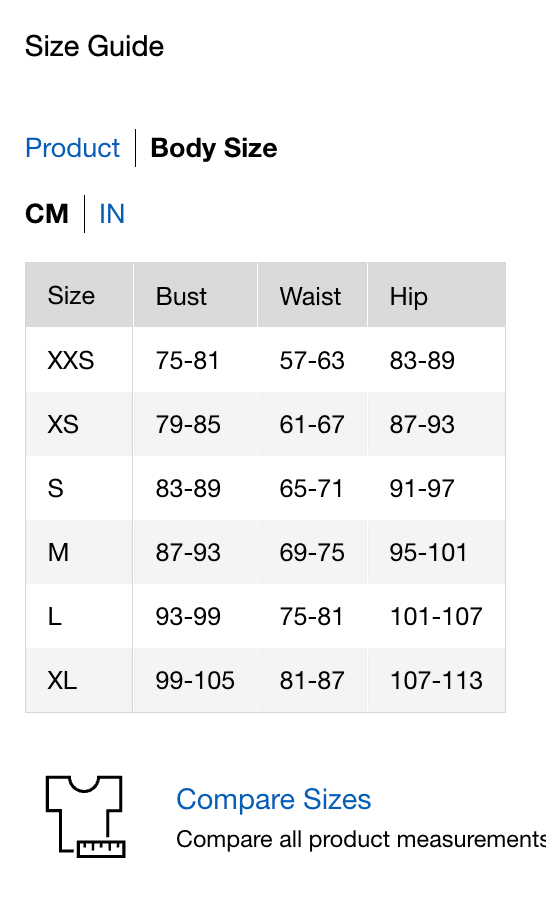Switch to the Product tab
This screenshot has width=546, height=904.
(73, 148)
